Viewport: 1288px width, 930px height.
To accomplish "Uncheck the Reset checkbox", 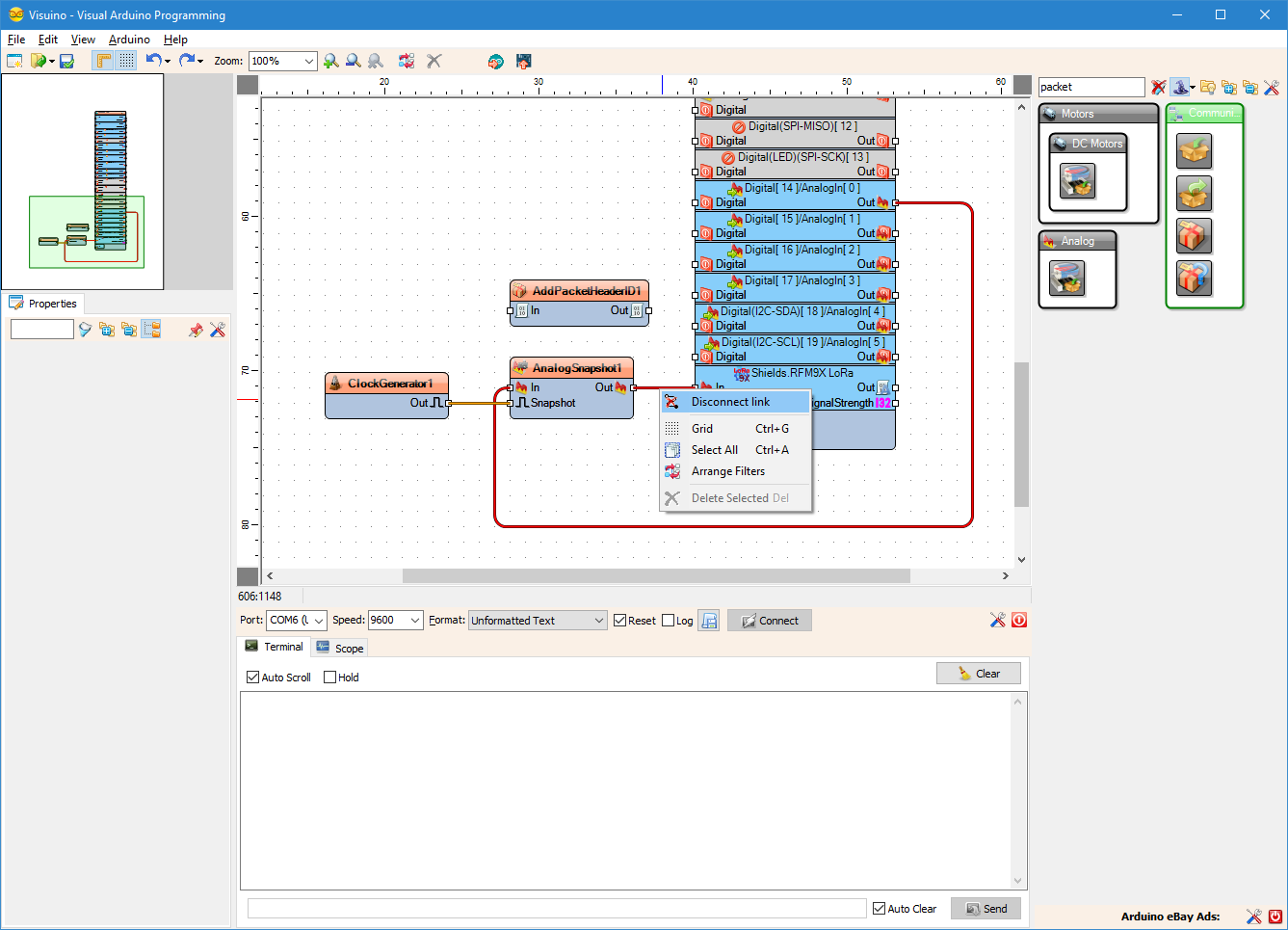I will [620, 621].
